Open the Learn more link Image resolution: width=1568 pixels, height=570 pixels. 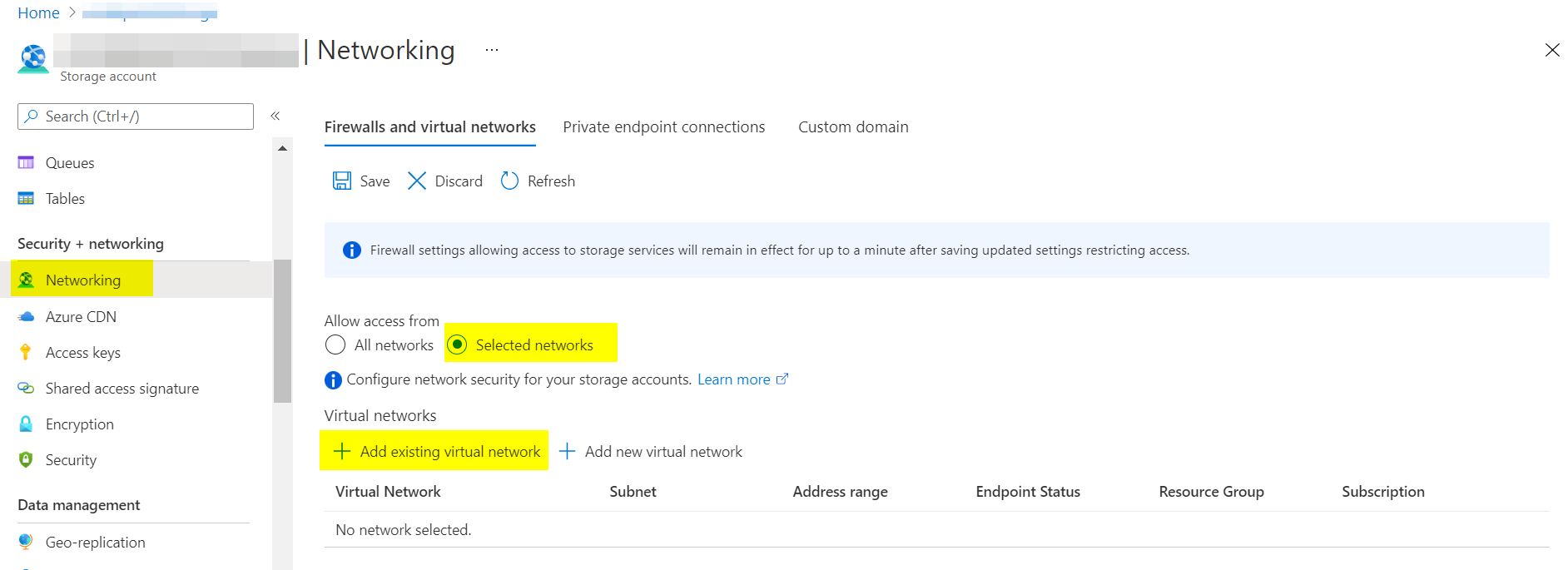[x=733, y=379]
